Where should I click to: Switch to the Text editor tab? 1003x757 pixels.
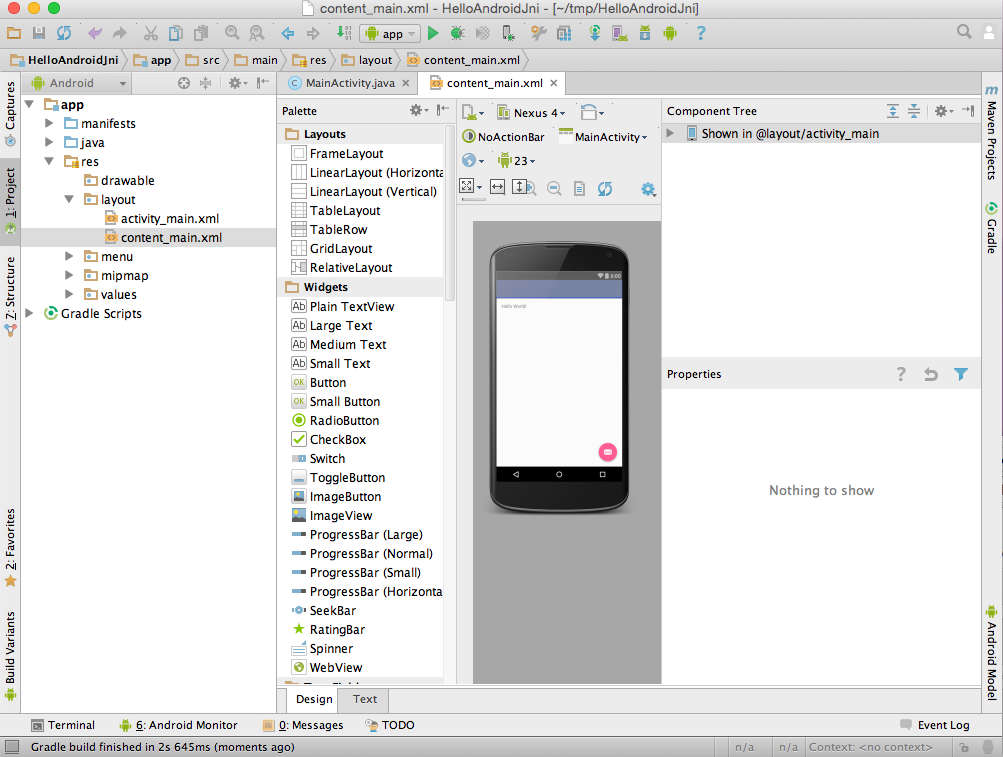[x=365, y=699]
